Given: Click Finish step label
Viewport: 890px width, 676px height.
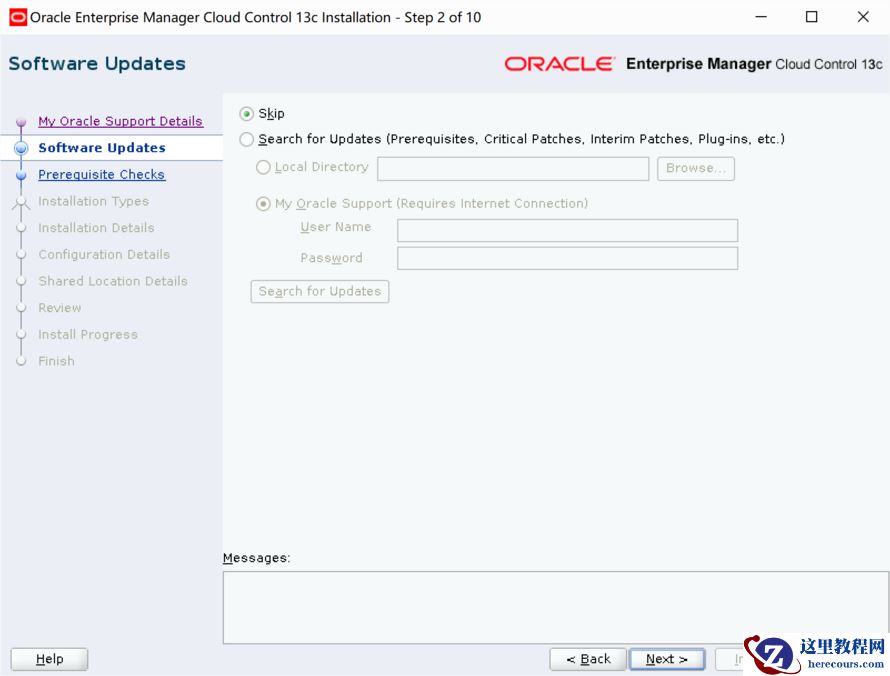Looking at the screenshot, I should (56, 361).
